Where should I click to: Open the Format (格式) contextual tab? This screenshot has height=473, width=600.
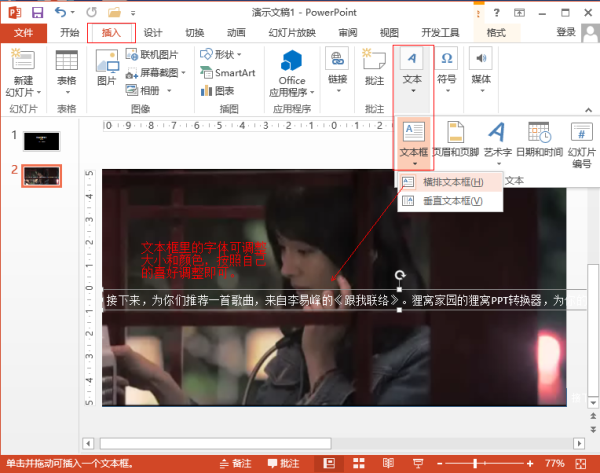pos(496,33)
